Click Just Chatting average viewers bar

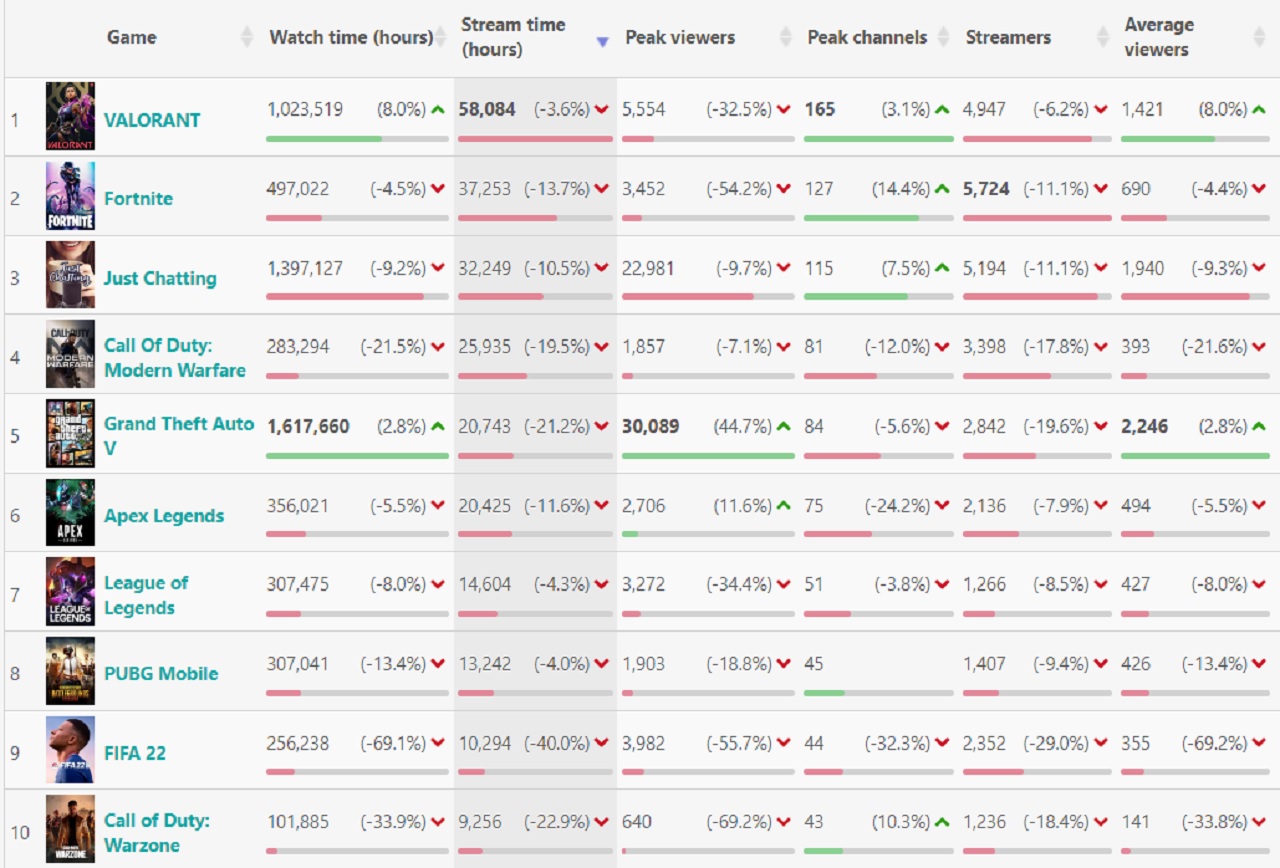pyautogui.click(x=1195, y=296)
